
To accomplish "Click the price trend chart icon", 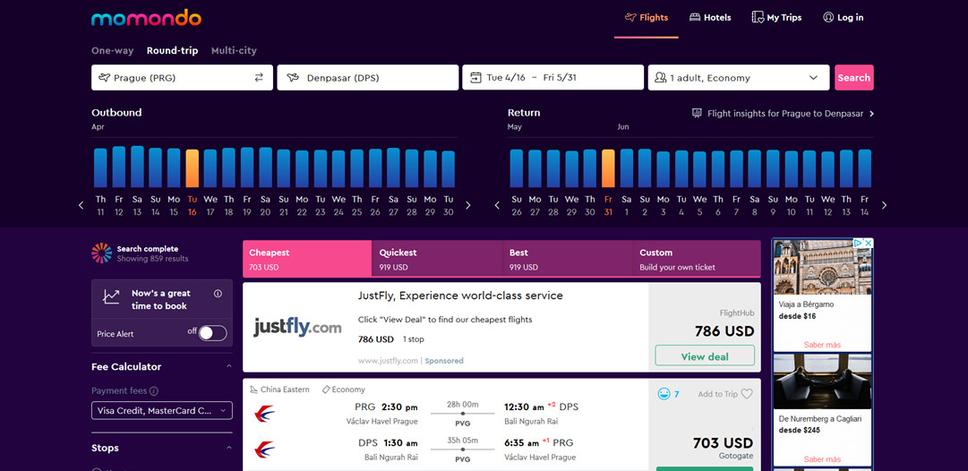I will 111,297.
